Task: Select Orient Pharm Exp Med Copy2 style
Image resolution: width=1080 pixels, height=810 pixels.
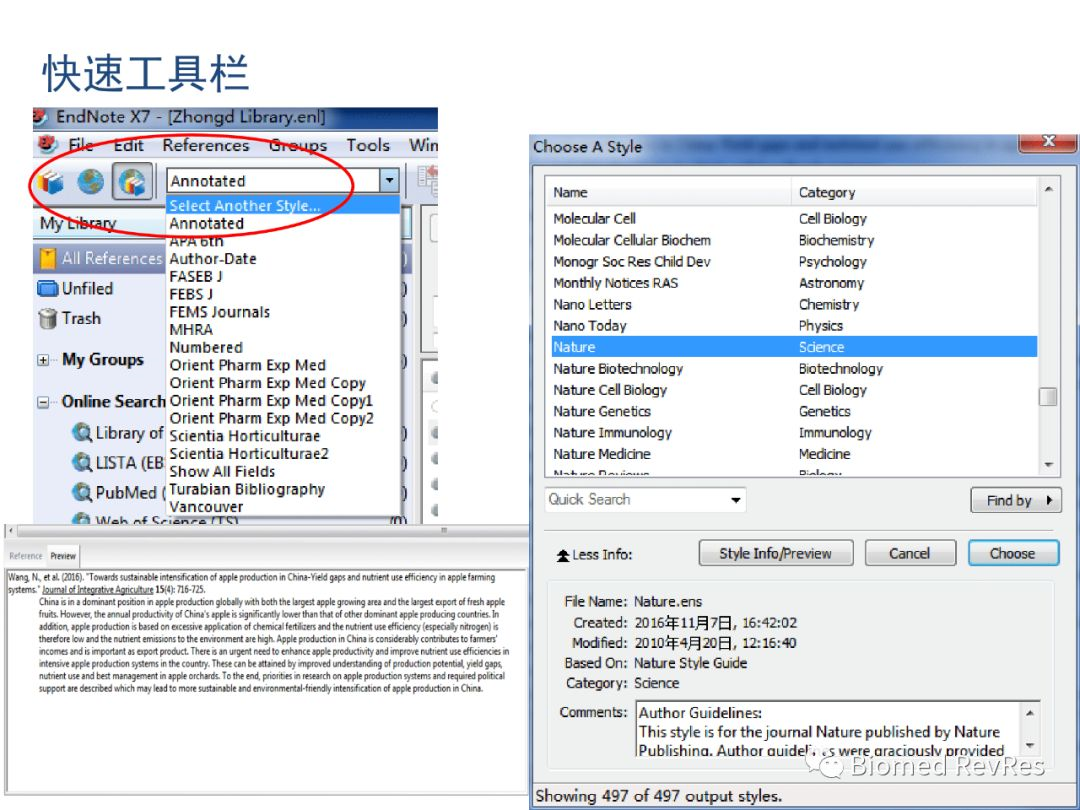Action: click(x=283, y=418)
